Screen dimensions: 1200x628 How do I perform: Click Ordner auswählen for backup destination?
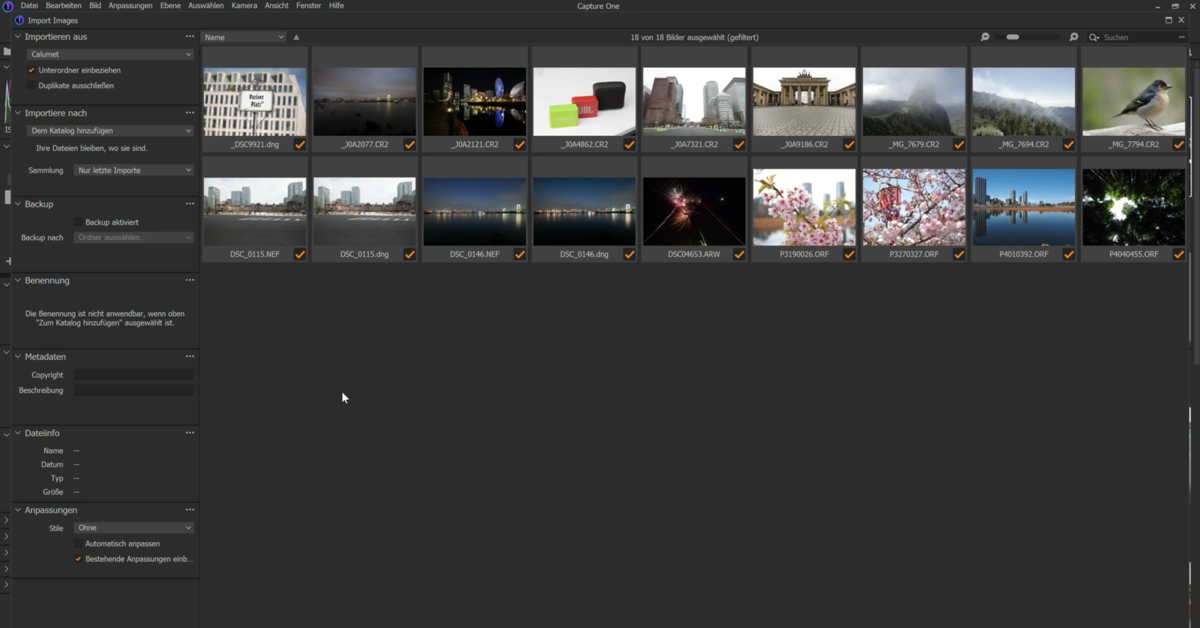click(133, 237)
